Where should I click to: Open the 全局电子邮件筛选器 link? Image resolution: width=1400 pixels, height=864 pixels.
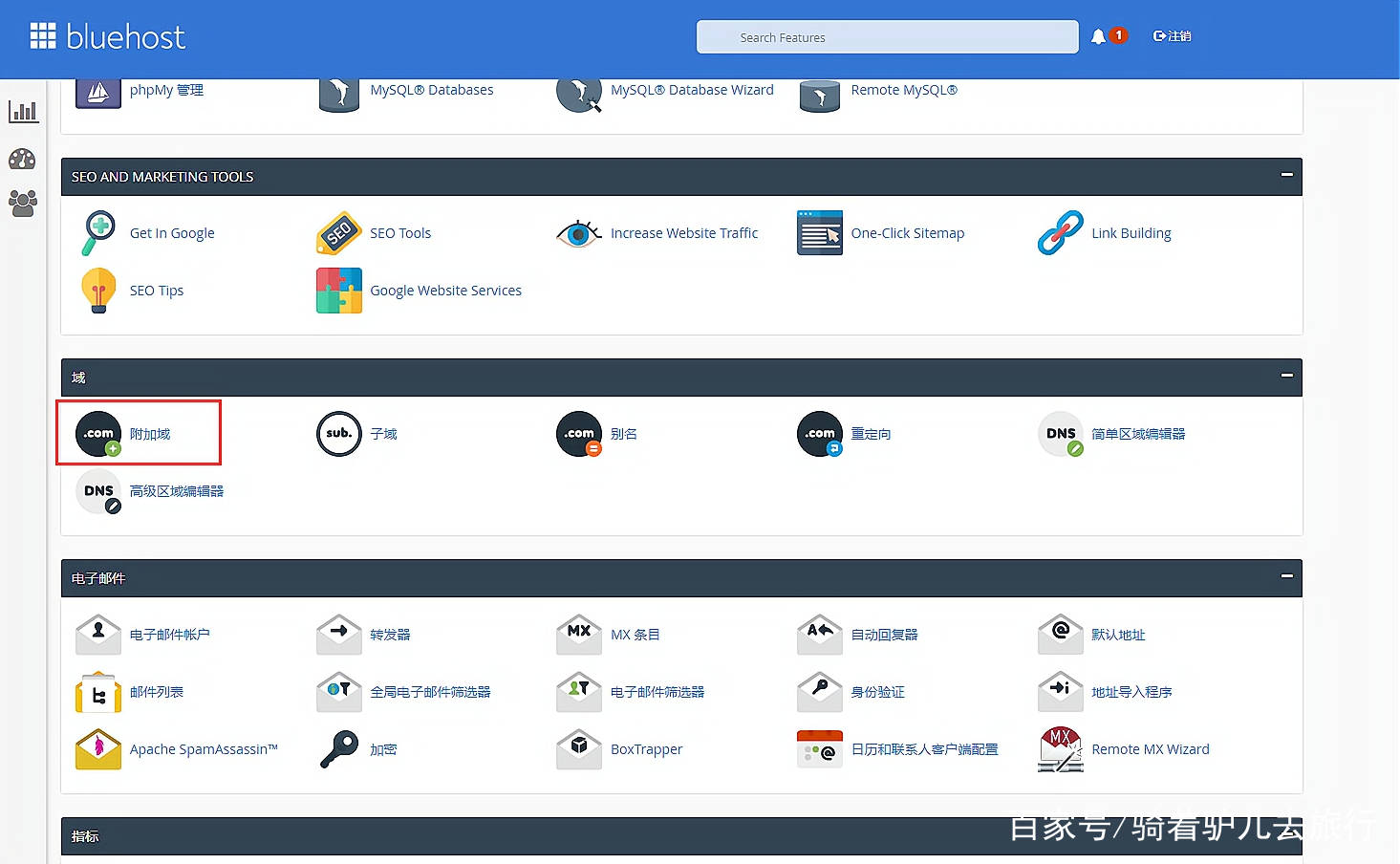430,692
